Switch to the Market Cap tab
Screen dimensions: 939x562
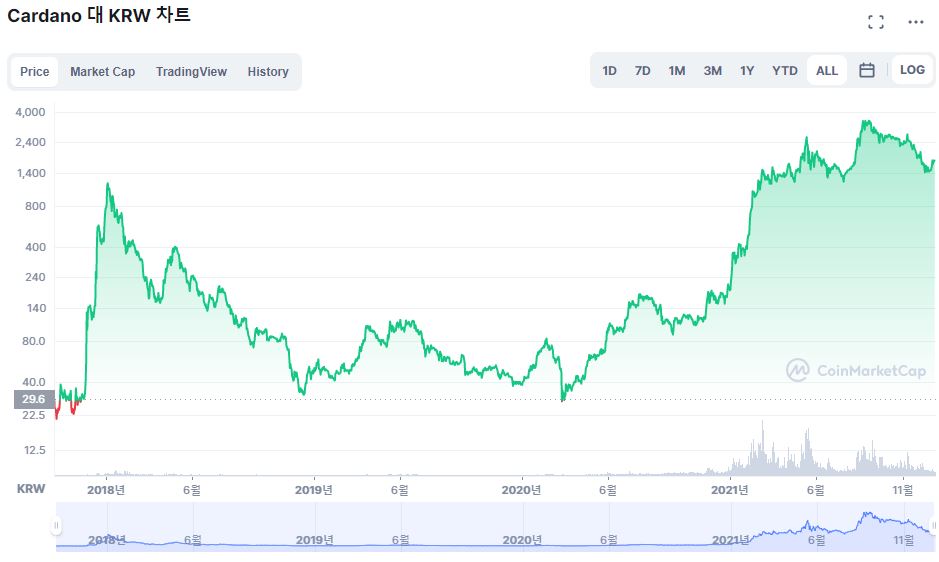(102, 72)
